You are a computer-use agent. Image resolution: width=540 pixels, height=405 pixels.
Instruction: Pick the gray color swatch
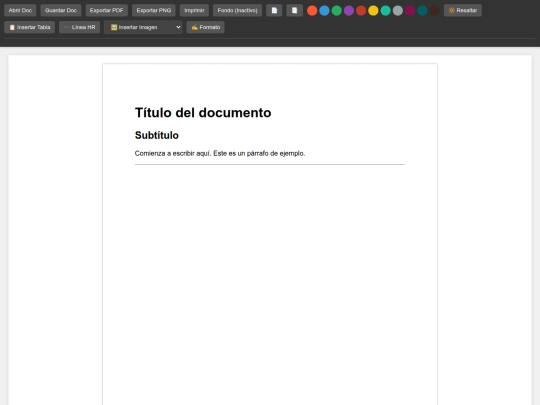398,11
